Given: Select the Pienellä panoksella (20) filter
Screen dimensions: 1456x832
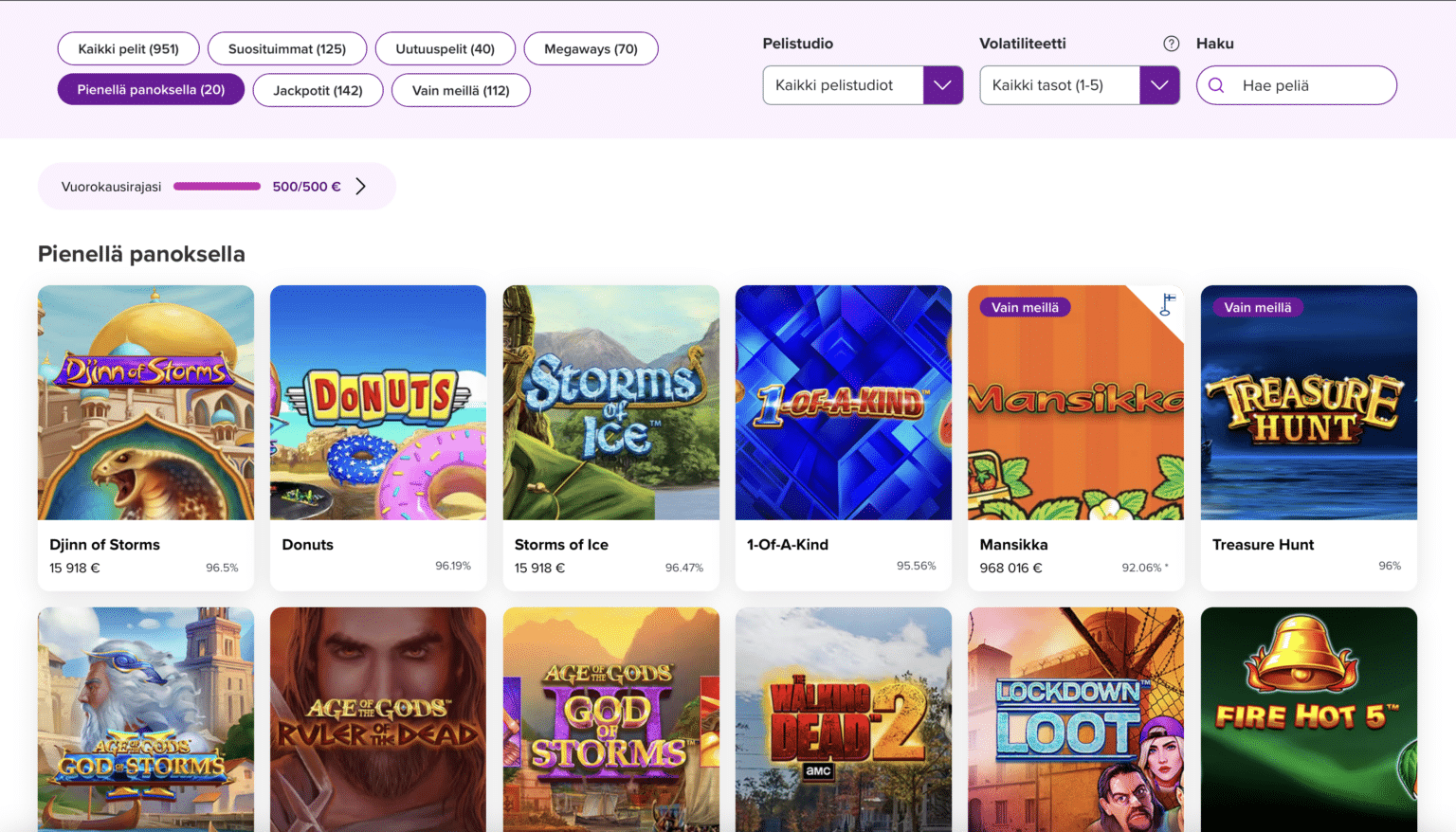Looking at the screenshot, I should [x=151, y=89].
